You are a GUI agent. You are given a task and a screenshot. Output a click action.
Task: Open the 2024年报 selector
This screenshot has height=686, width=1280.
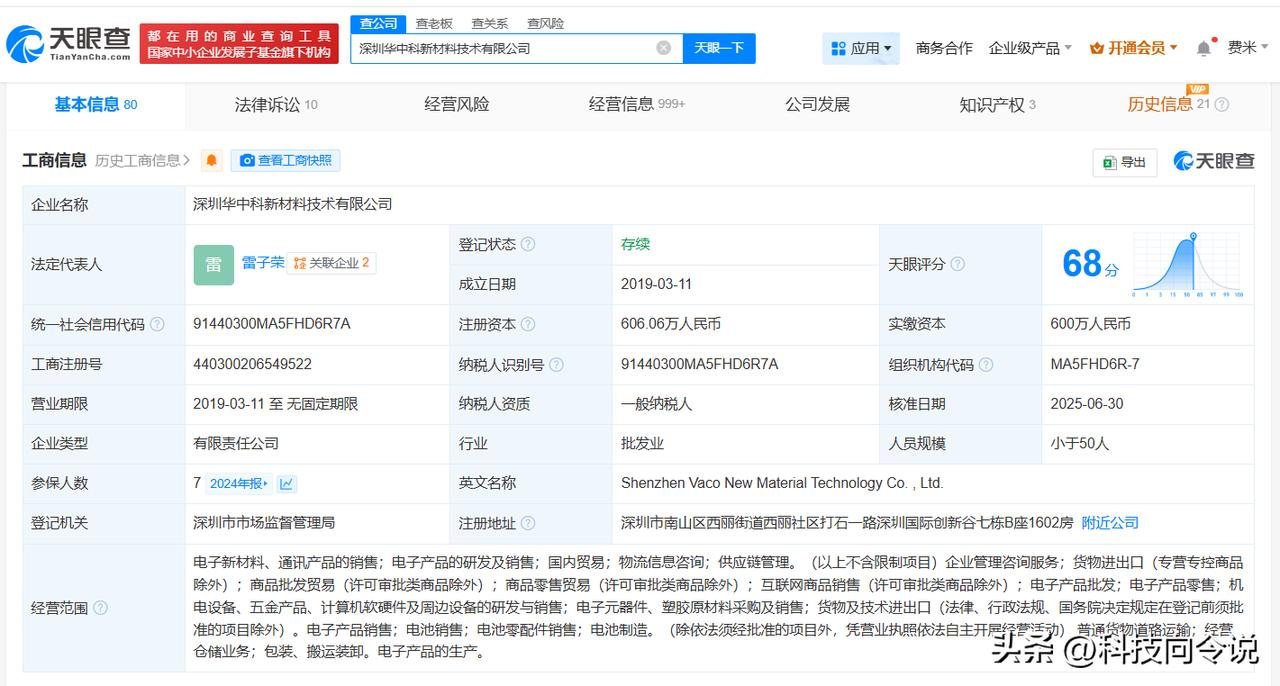pos(238,484)
